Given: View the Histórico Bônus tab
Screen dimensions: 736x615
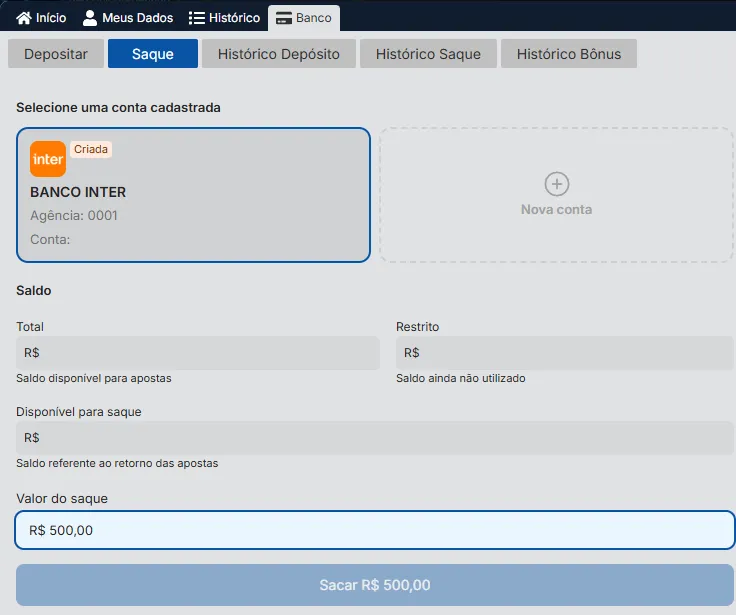Looking at the screenshot, I should tap(568, 54).
